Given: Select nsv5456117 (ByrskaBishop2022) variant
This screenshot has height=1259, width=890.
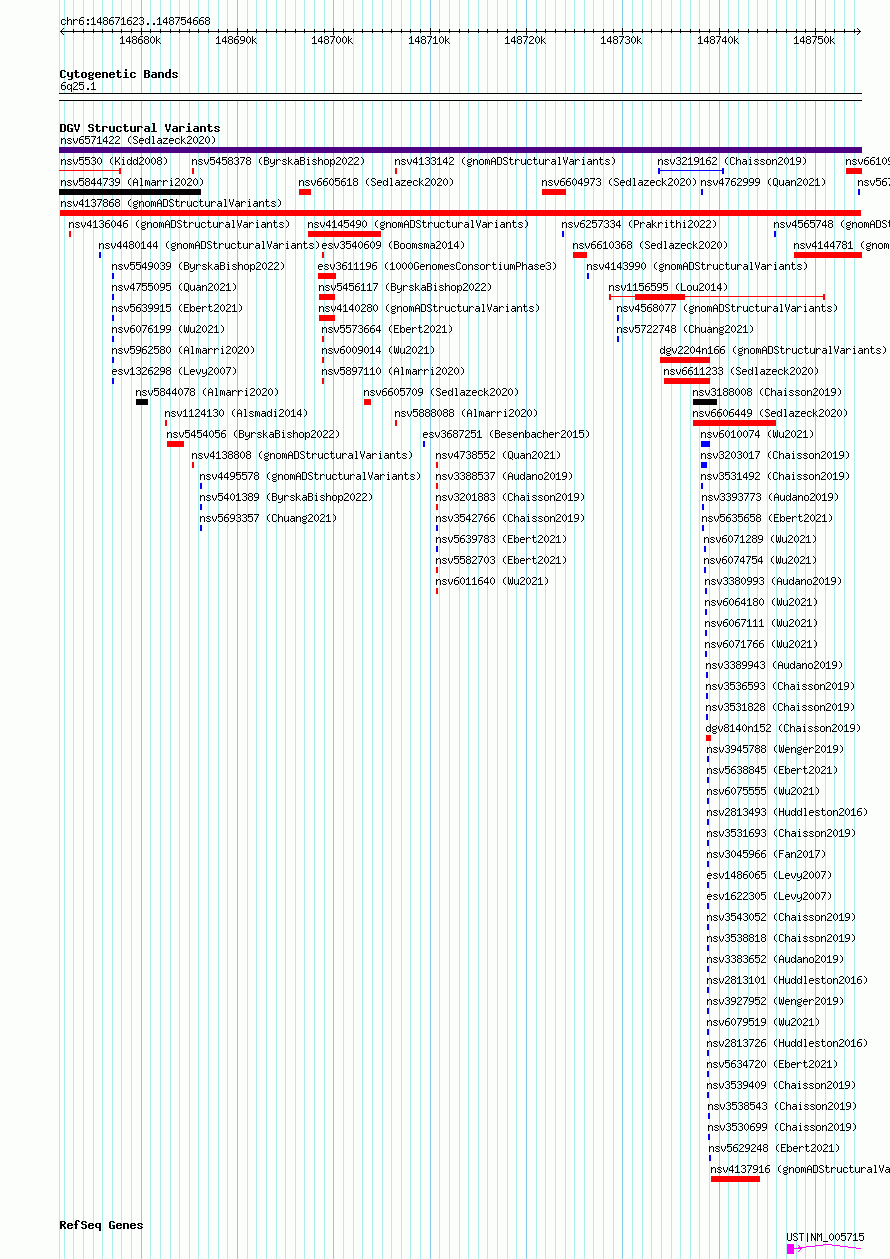Looking at the screenshot, I should (405, 287).
